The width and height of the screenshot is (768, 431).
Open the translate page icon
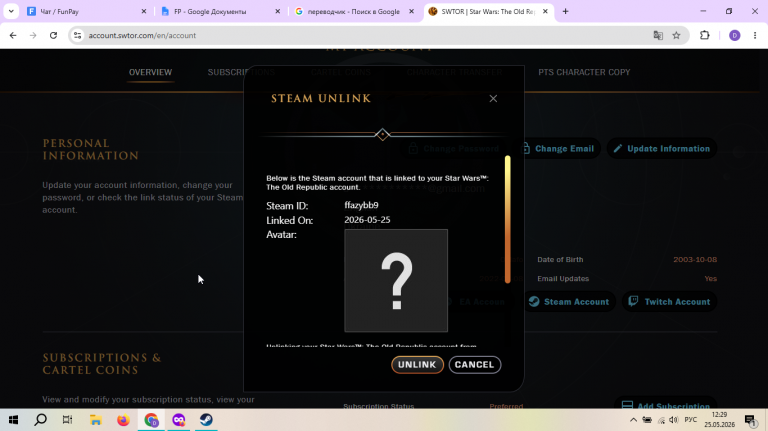658,35
